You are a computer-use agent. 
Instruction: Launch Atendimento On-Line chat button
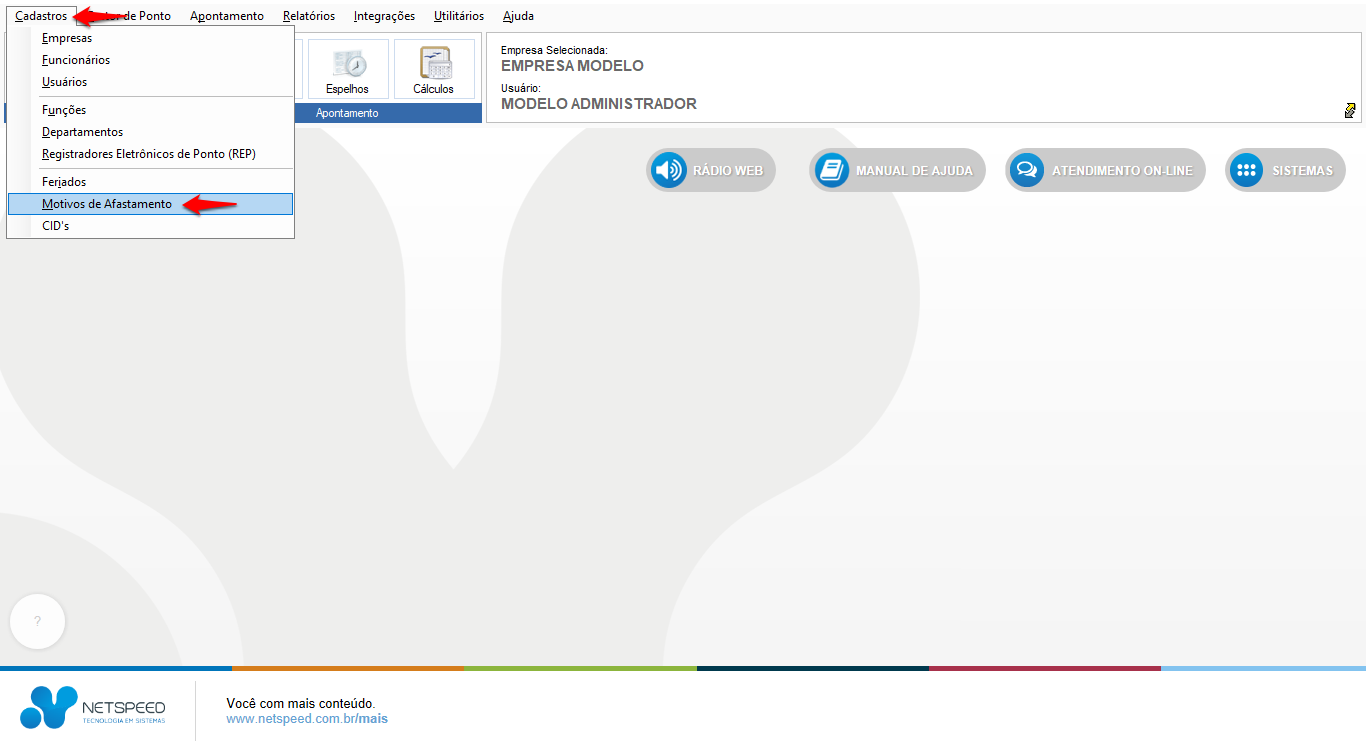(x=1105, y=171)
